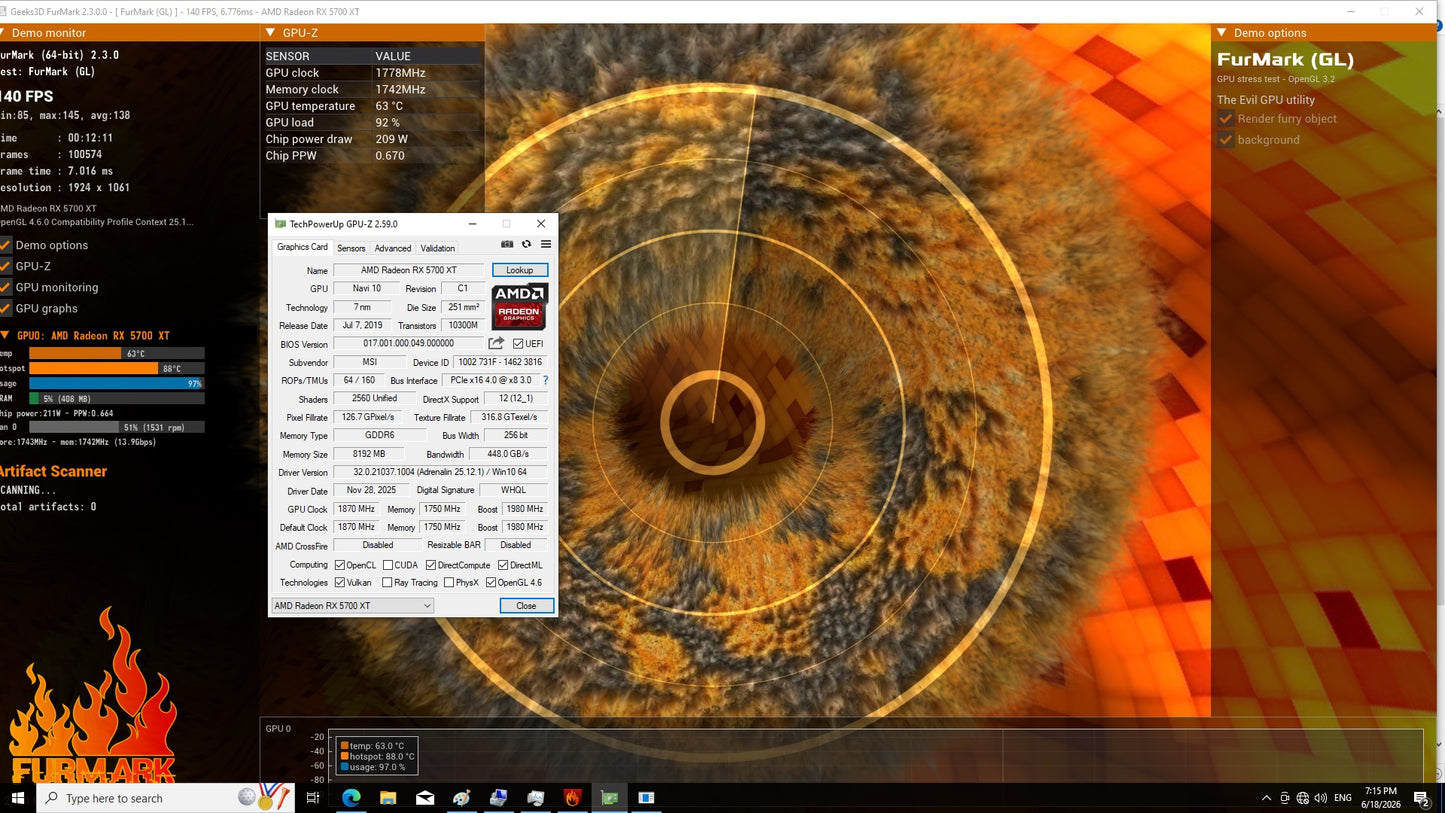
Task: Click the computer monitor app on taskbar
Action: tap(499, 798)
